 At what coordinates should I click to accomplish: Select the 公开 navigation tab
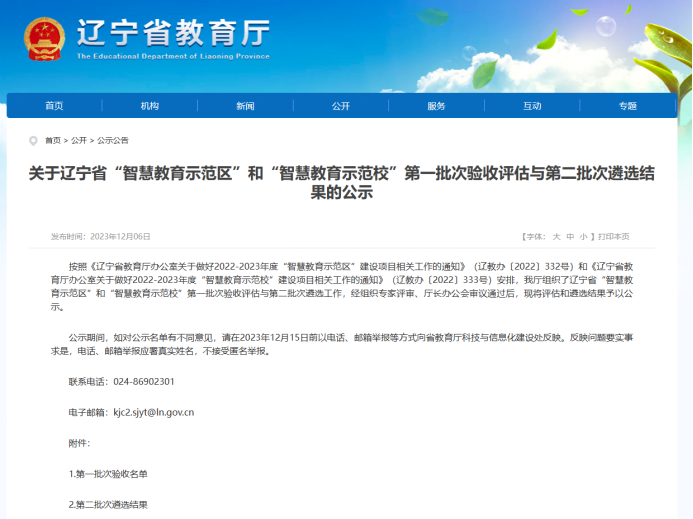click(x=341, y=106)
